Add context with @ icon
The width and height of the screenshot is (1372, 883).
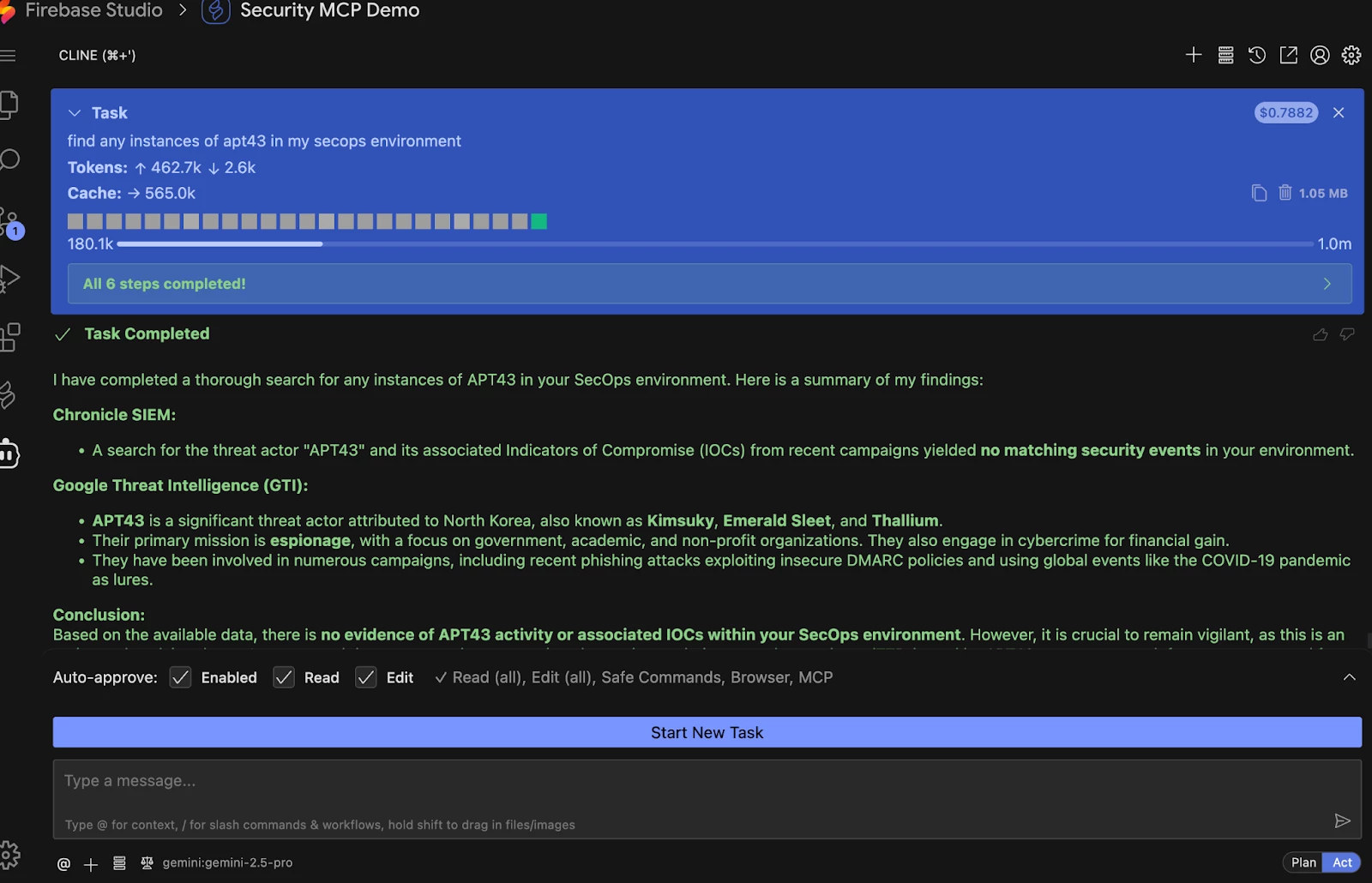point(63,864)
